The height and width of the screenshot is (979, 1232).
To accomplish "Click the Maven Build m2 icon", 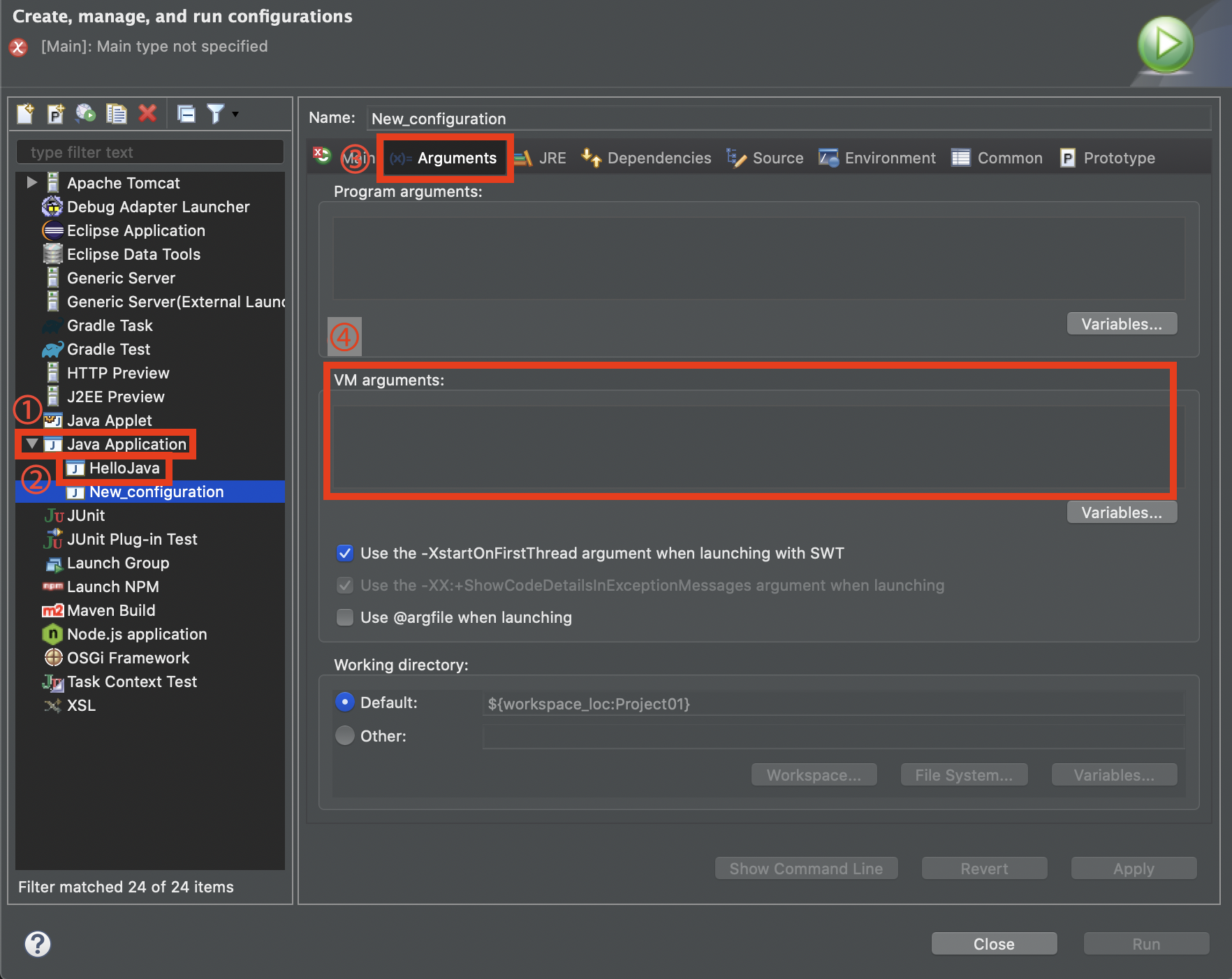I will click(x=52, y=610).
